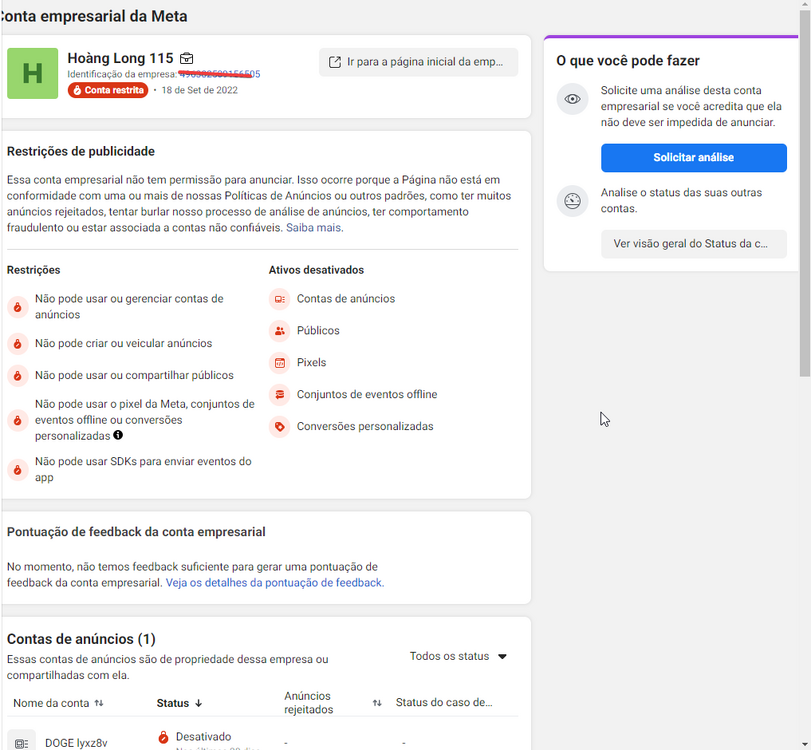The height and width of the screenshot is (750, 811).
Task: Click the 18 de Set de 2022 date
Action: 200,90
